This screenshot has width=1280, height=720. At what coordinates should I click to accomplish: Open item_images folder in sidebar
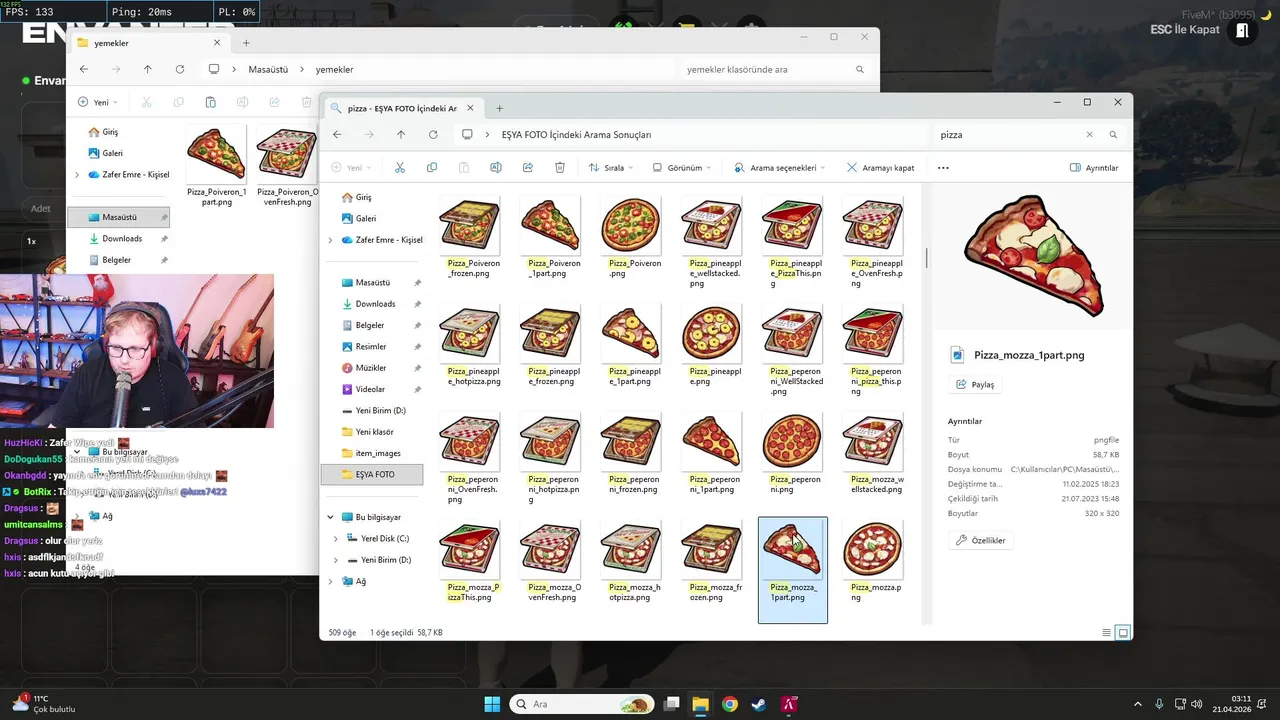(378, 453)
